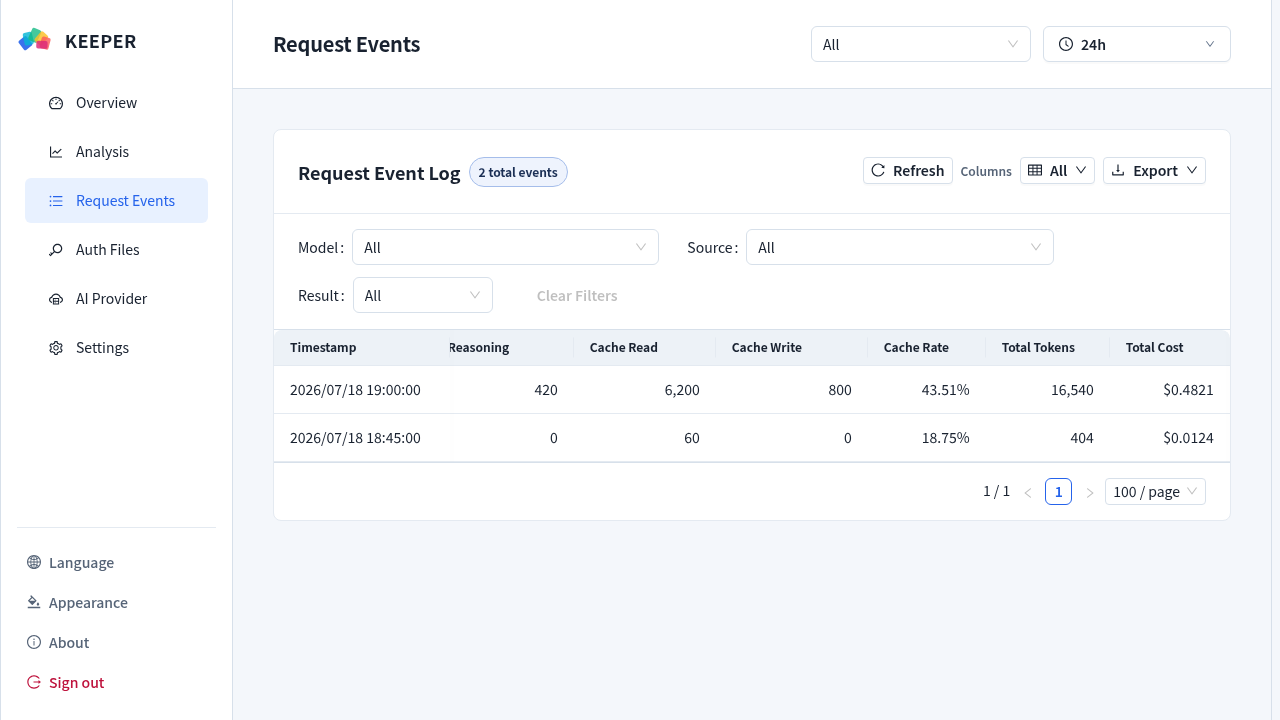The width and height of the screenshot is (1280, 720).
Task: Go to Auth Files page
Action: coord(116,250)
